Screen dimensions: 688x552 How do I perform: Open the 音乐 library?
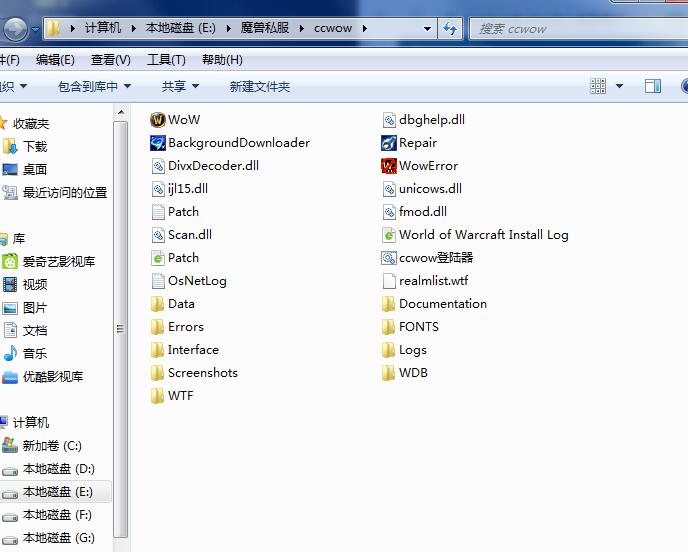pyautogui.click(x=35, y=353)
